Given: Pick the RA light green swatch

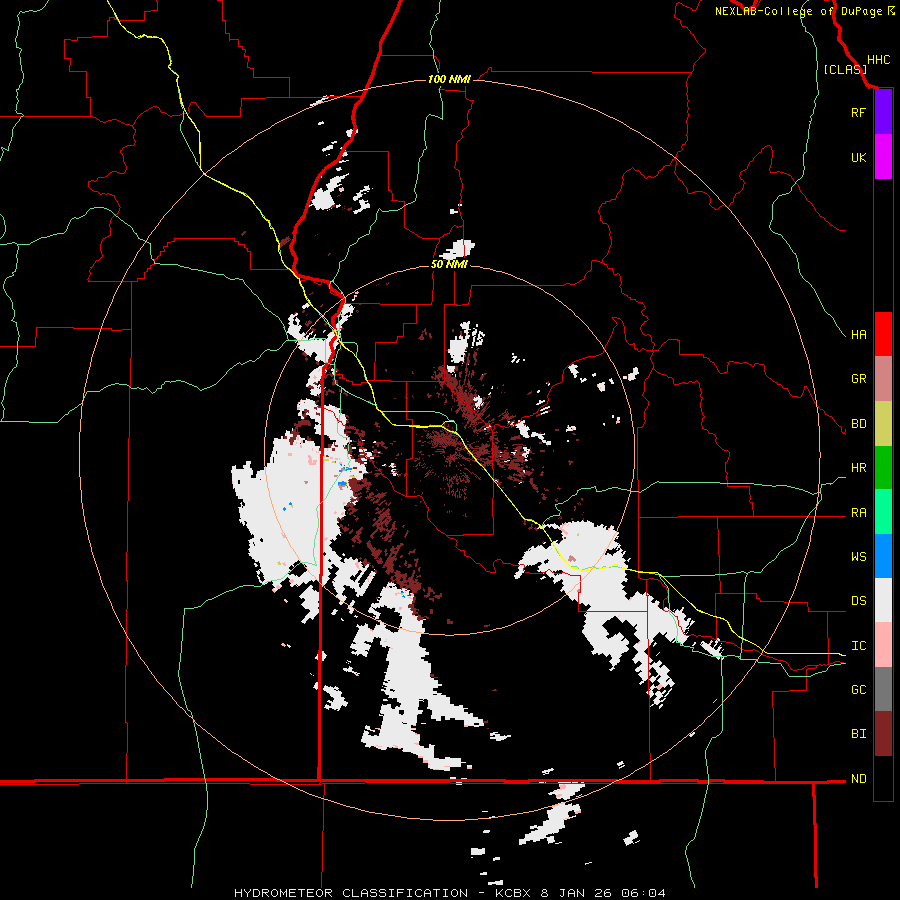Looking at the screenshot, I should coord(883,512).
